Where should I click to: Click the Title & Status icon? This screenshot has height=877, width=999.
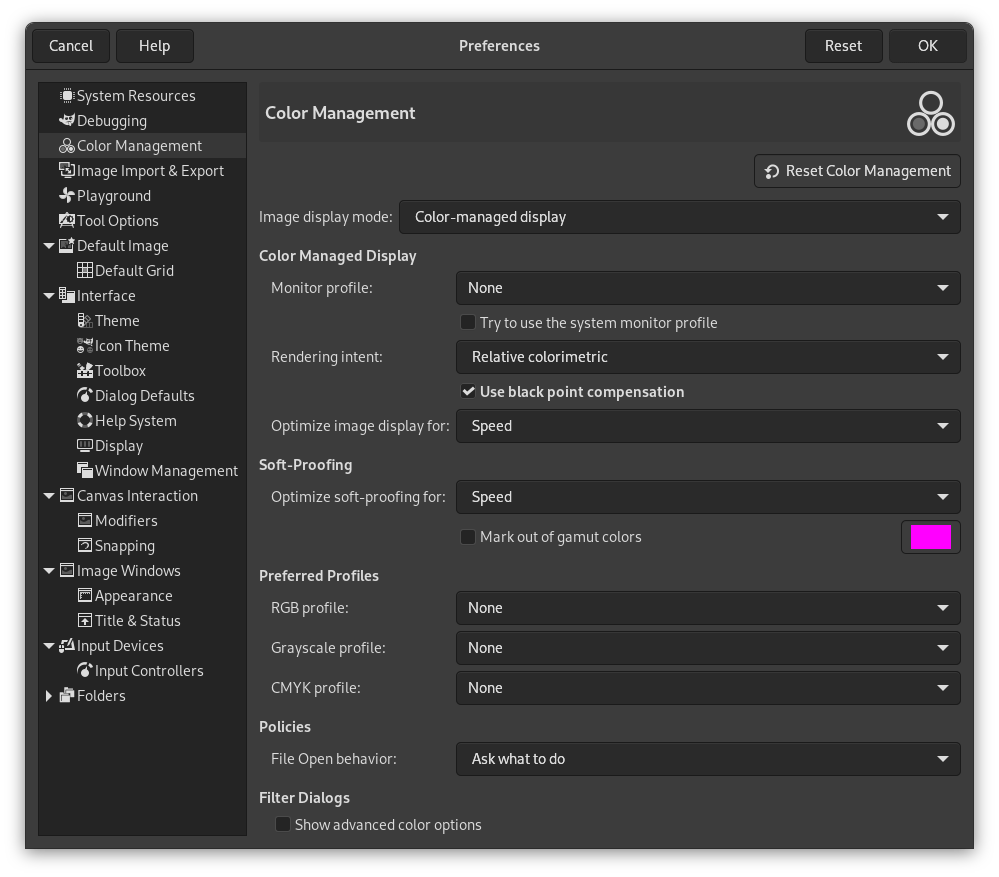[85, 620]
